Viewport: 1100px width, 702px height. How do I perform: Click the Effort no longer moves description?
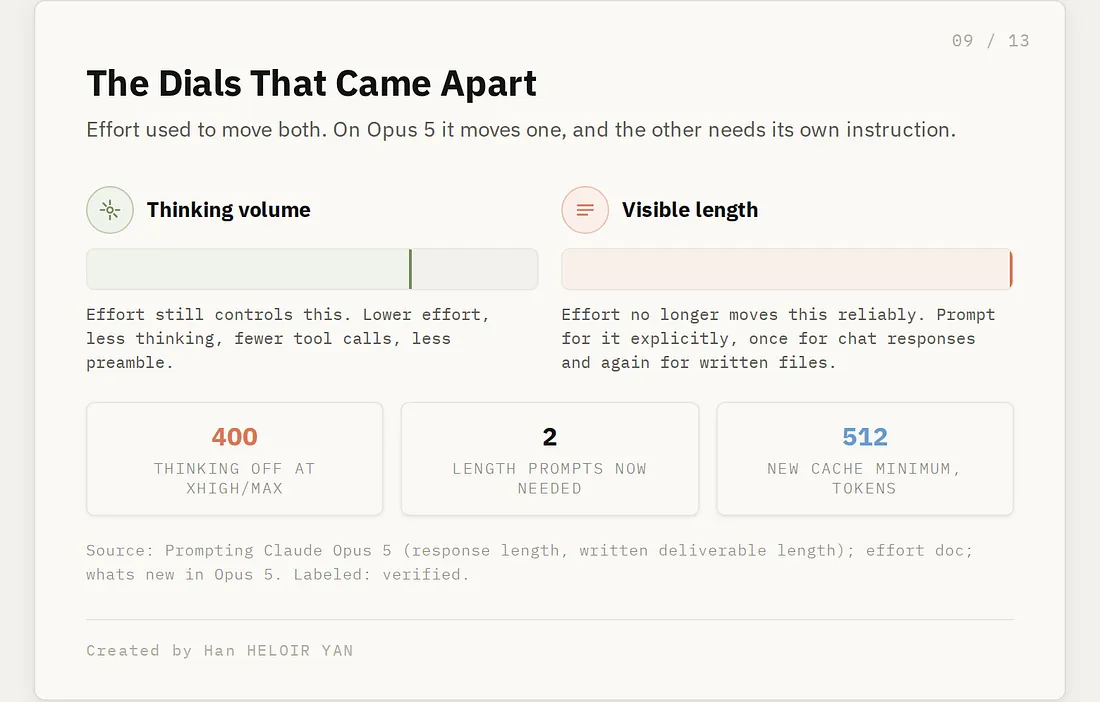point(778,338)
